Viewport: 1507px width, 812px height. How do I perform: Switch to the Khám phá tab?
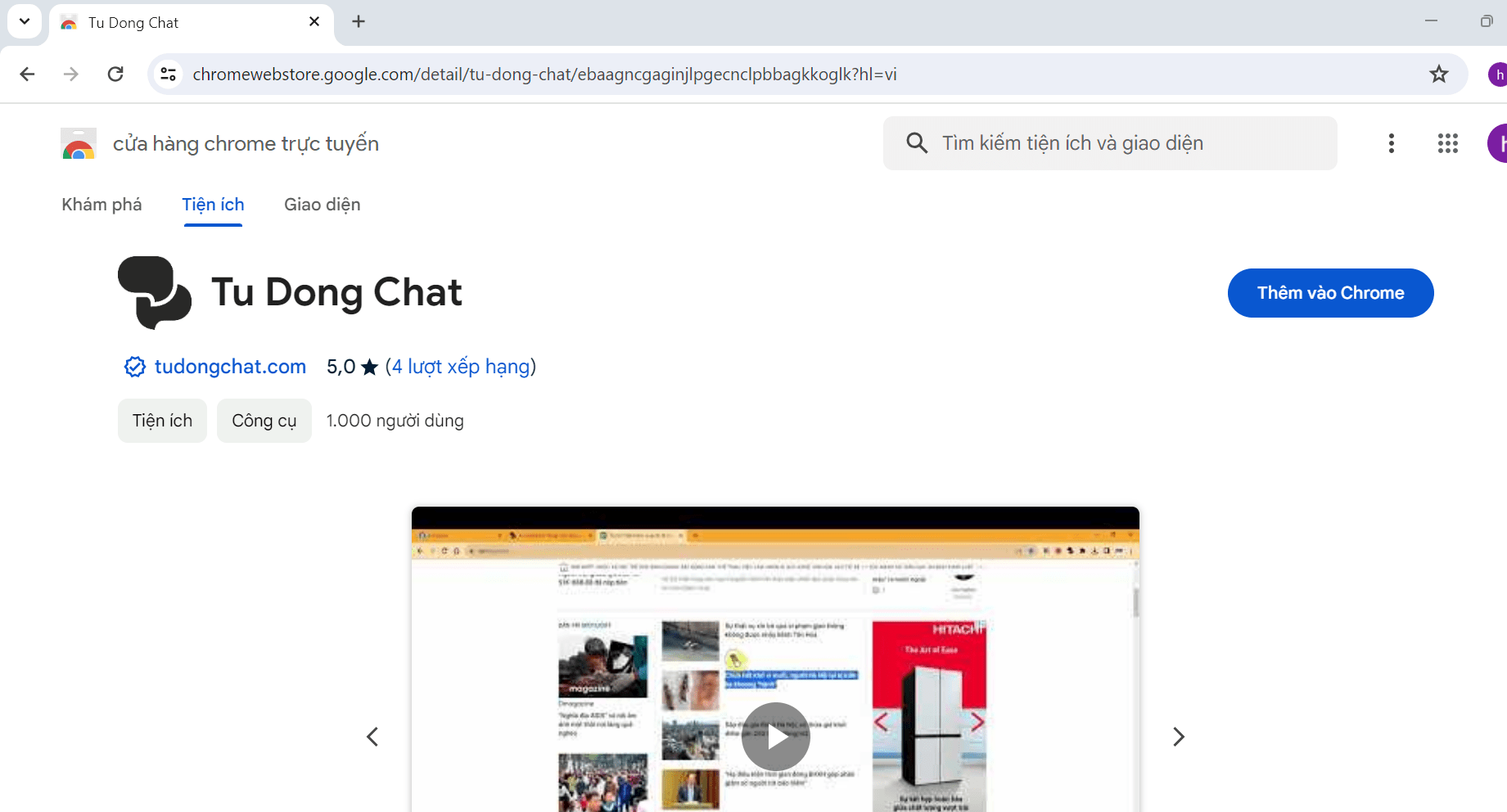point(102,205)
